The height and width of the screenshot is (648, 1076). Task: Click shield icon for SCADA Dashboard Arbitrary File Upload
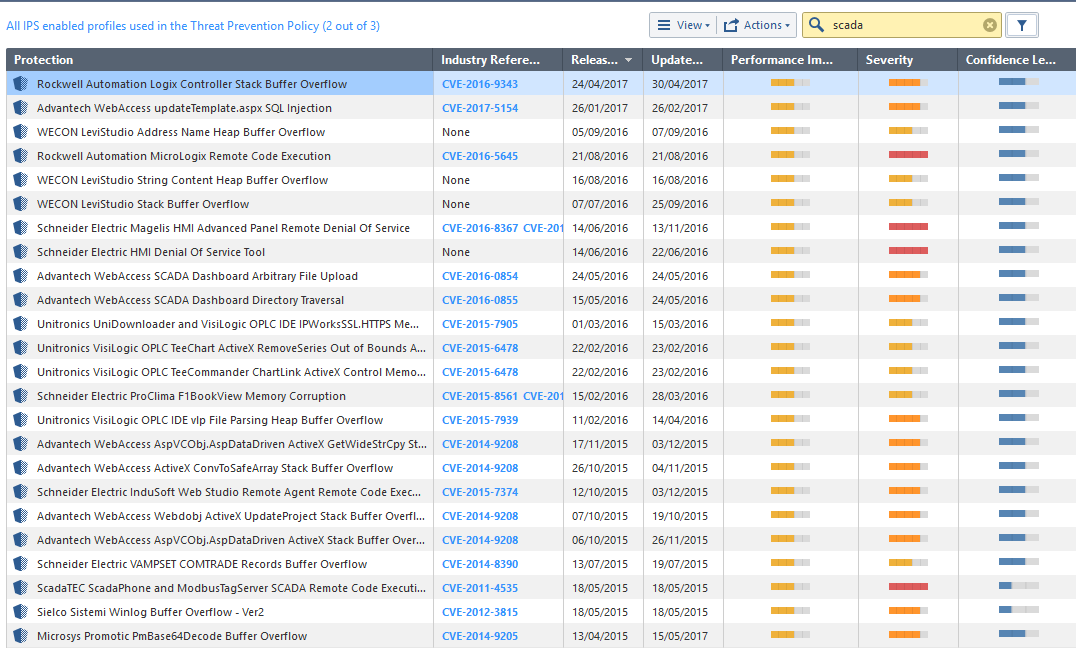click(21, 276)
